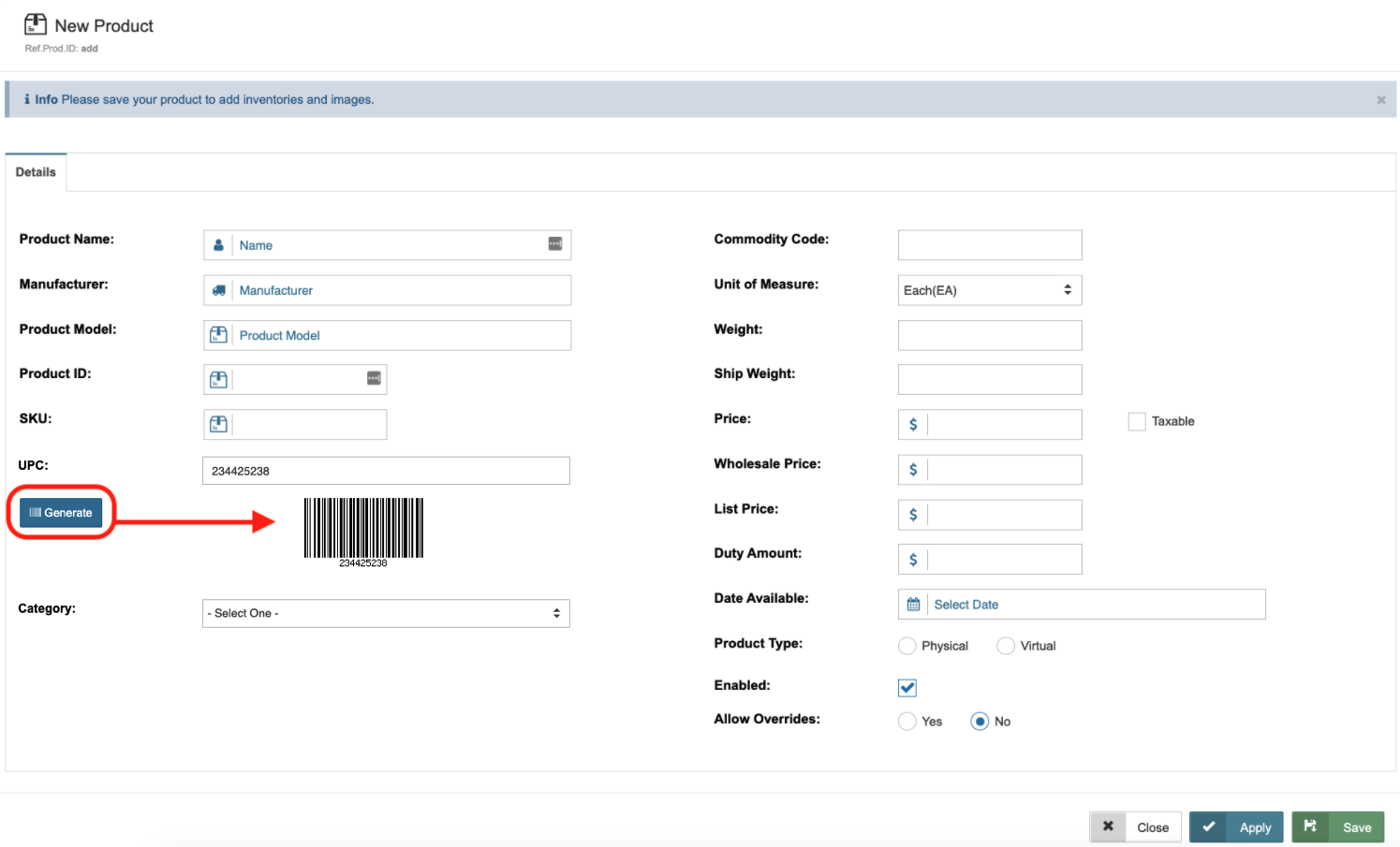Dismiss the info banner with X icon
1400x847 pixels.
(1380, 100)
